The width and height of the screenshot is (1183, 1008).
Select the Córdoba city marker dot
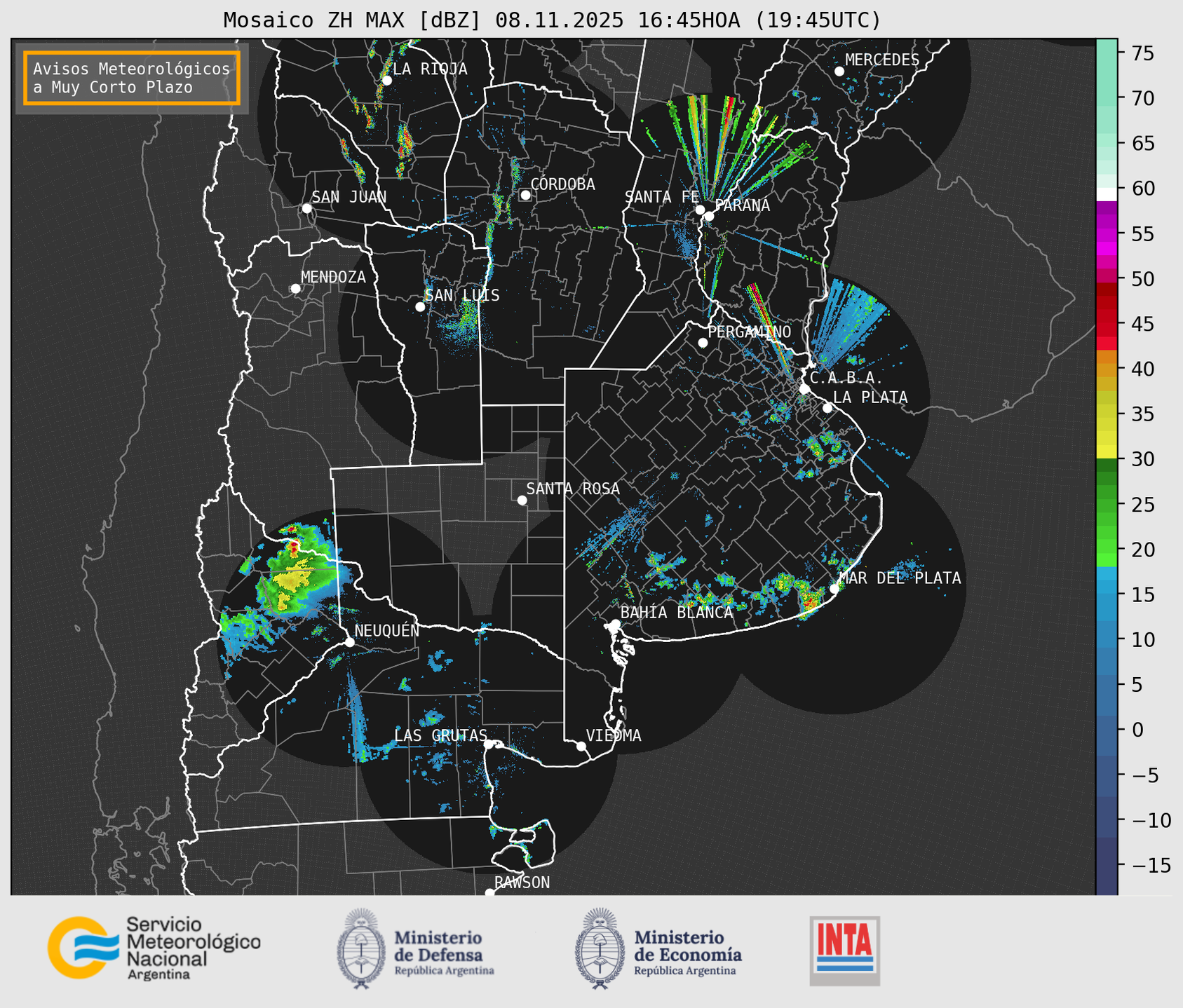click(x=525, y=195)
